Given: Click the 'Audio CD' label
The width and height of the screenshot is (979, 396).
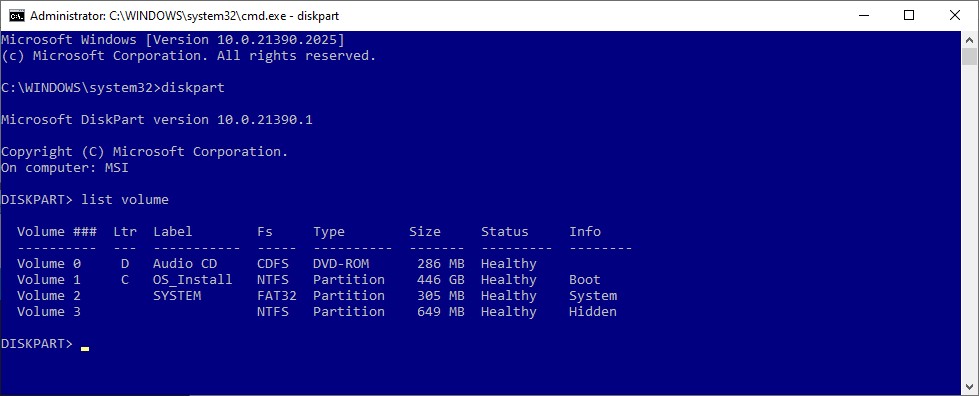Looking at the screenshot, I should coord(185,264).
